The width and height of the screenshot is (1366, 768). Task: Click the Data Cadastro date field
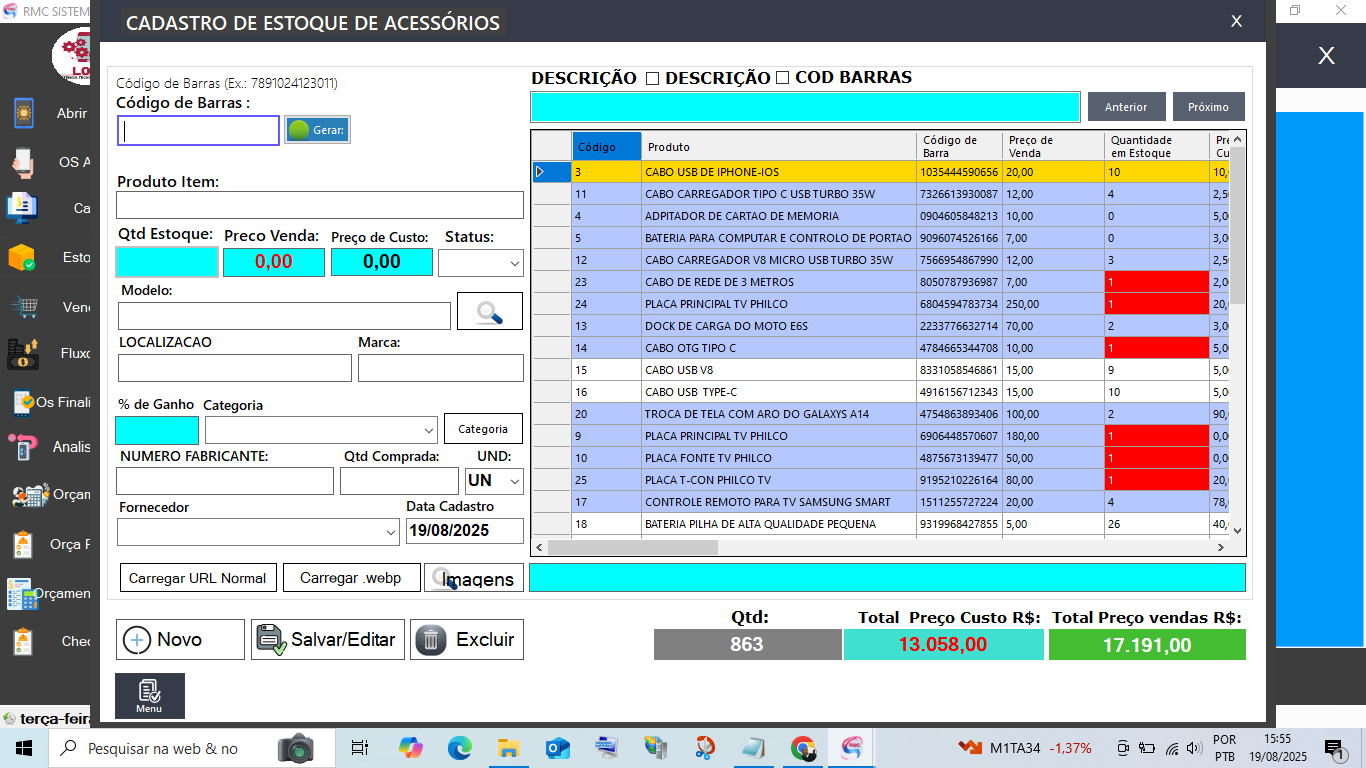click(x=465, y=531)
